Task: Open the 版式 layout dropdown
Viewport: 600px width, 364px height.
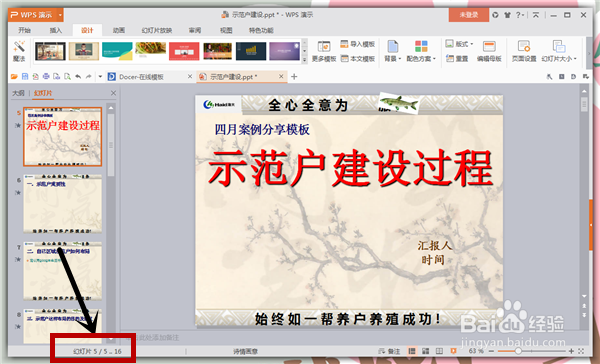Action: [x=459, y=44]
